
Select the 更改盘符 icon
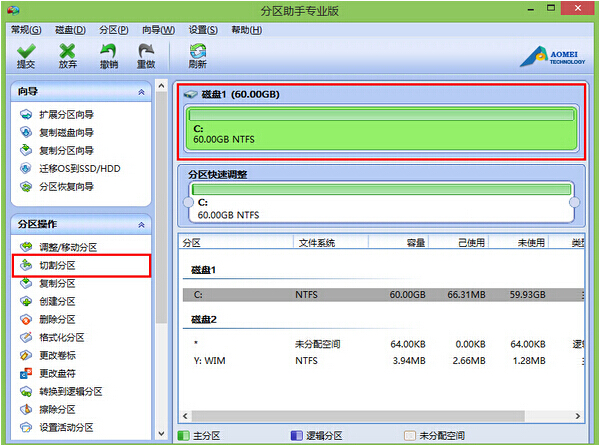tap(26, 373)
